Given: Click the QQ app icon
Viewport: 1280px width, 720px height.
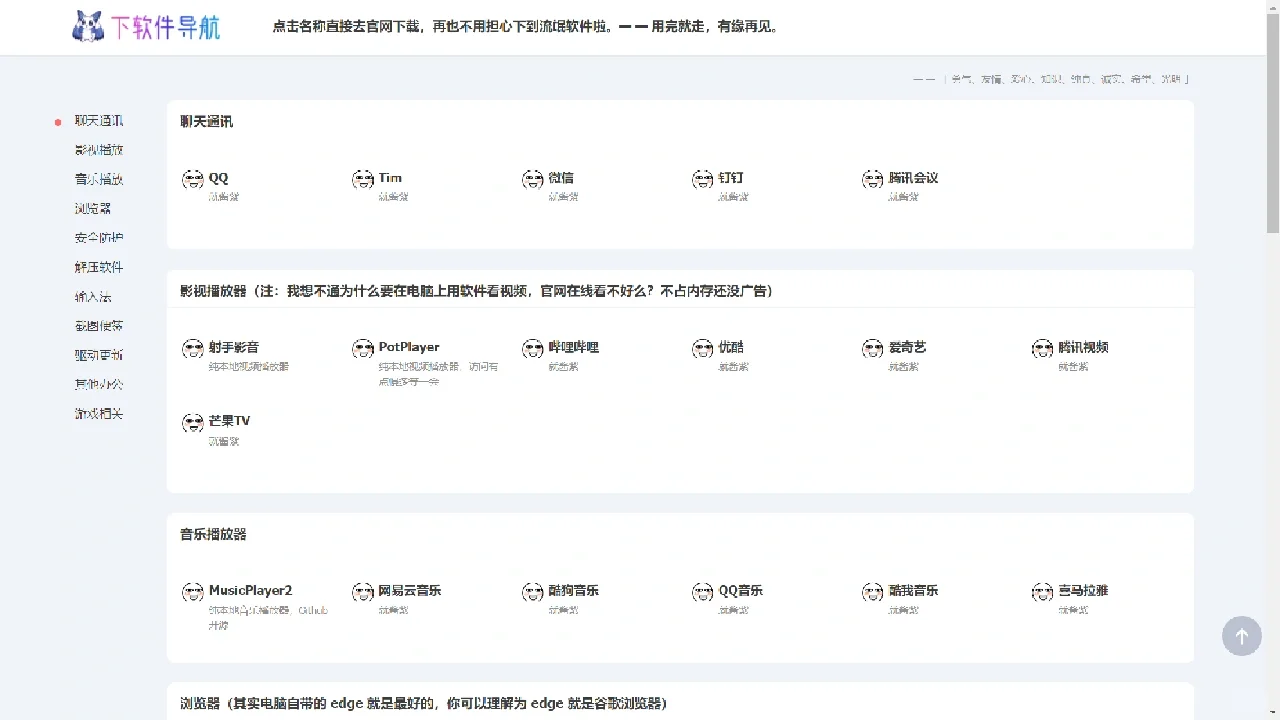Looking at the screenshot, I should (x=193, y=179).
